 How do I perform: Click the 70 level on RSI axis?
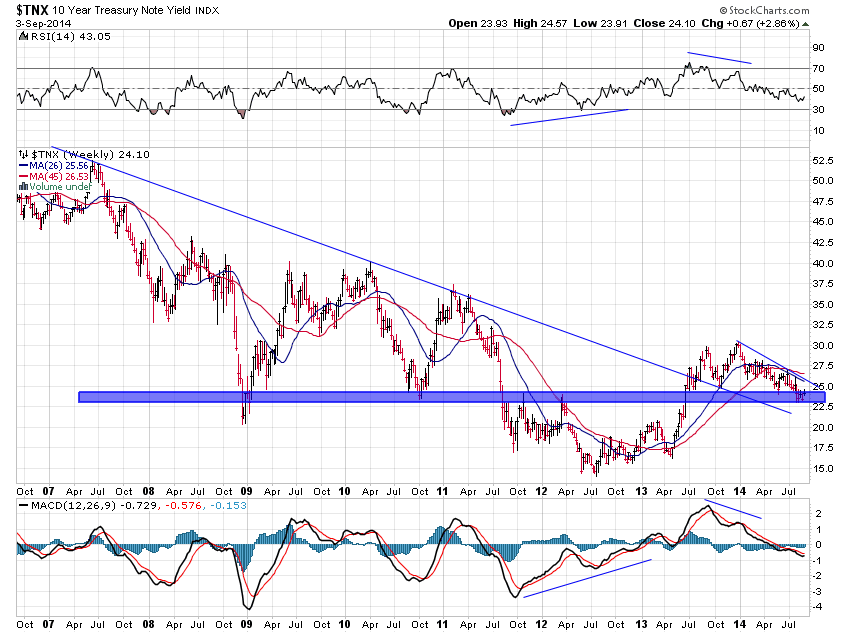coord(816,69)
